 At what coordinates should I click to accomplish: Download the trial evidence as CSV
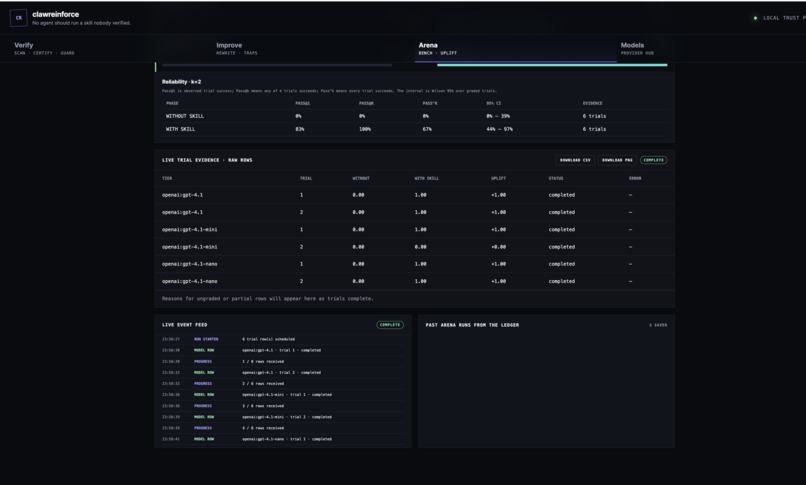575,160
